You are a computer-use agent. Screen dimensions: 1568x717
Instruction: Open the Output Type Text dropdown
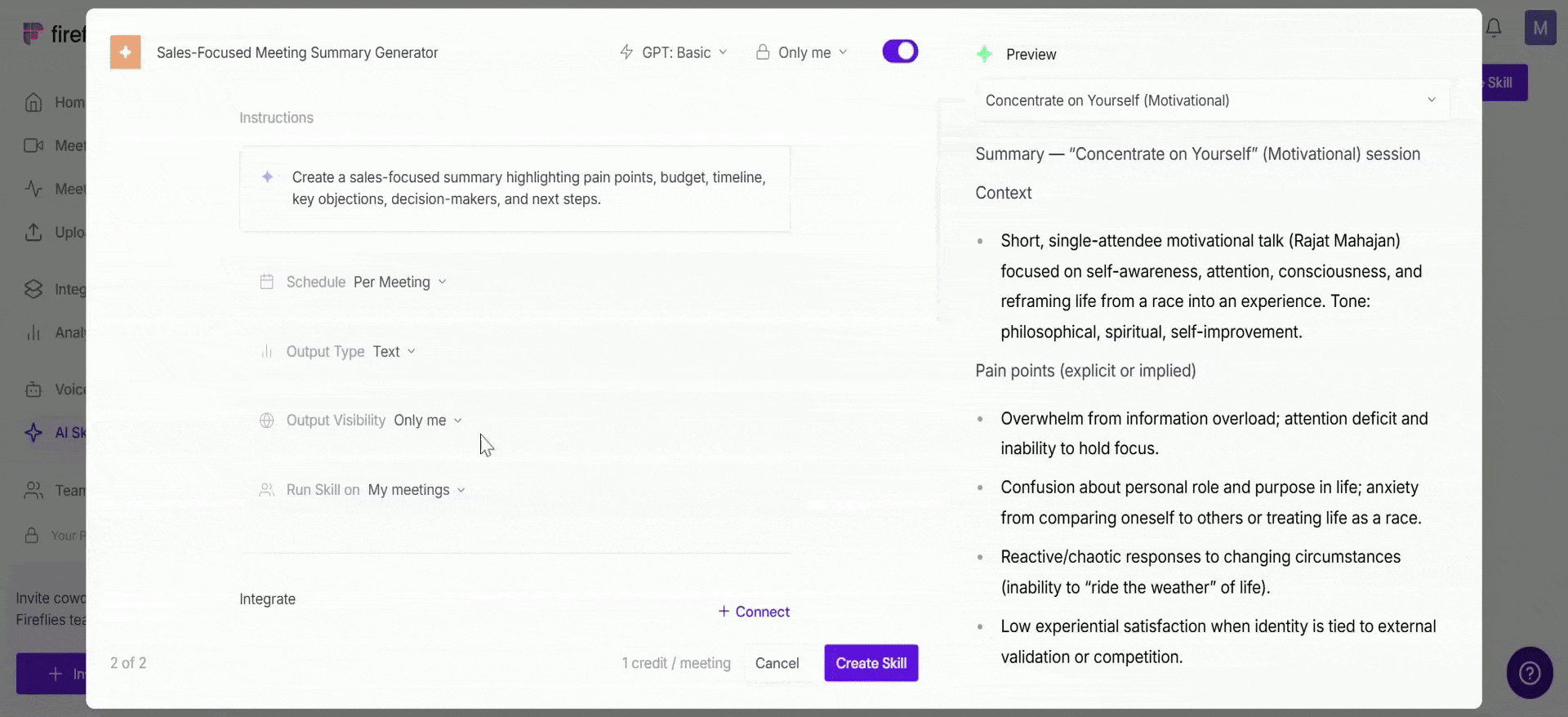click(x=394, y=351)
